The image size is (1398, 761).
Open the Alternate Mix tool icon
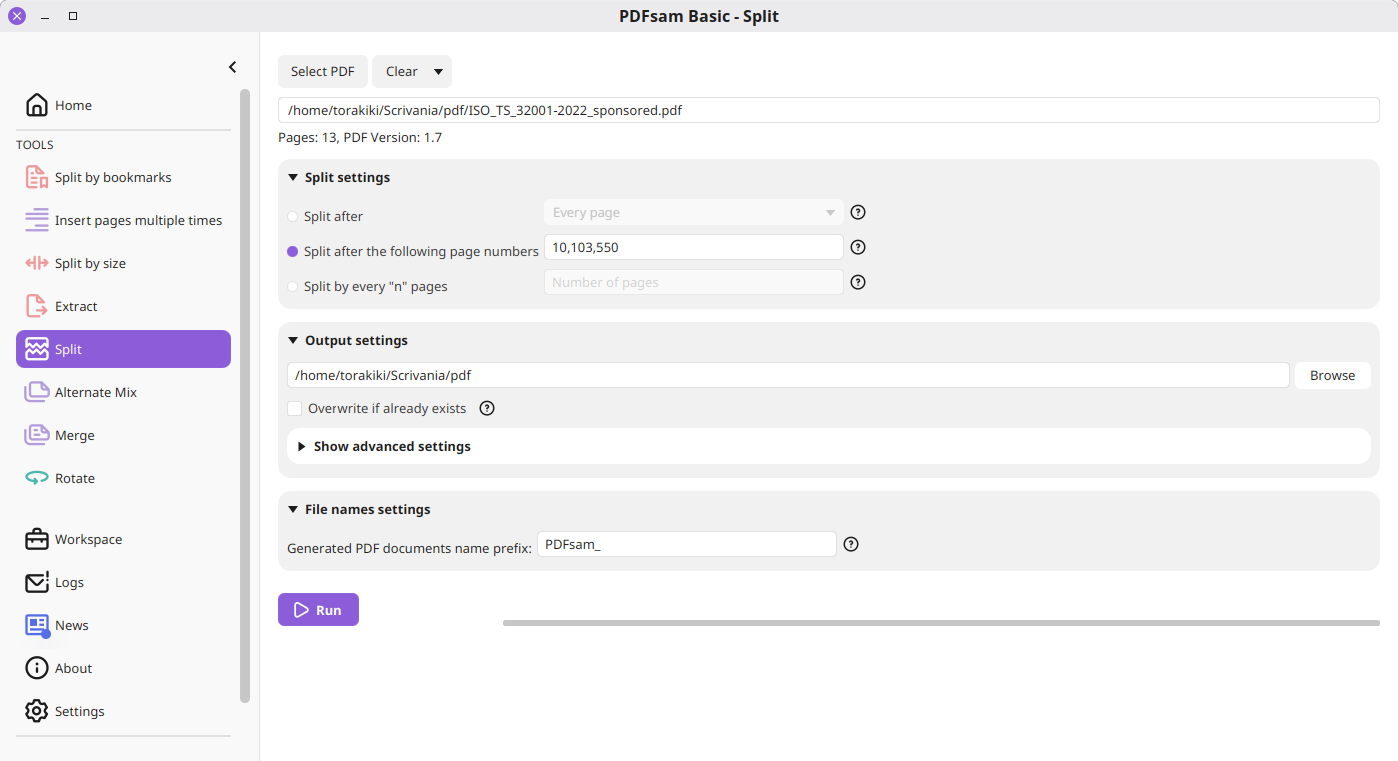[37, 392]
